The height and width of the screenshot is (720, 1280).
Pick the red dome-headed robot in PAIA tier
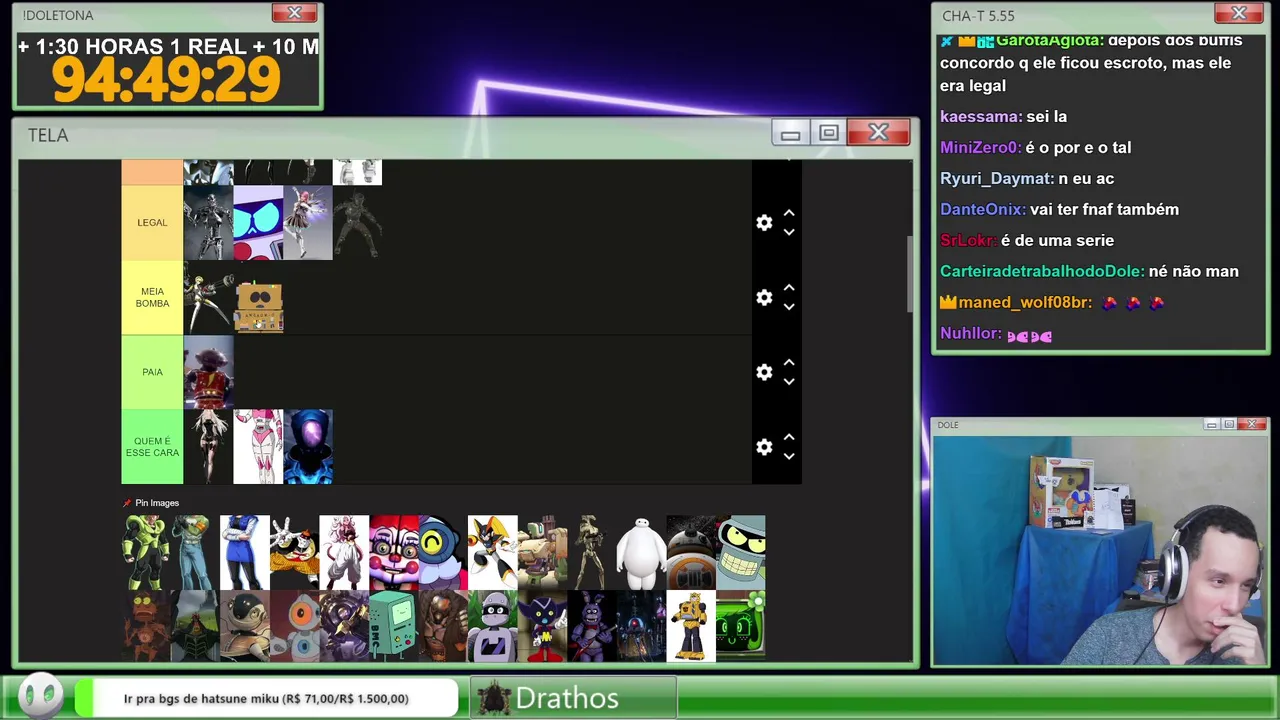[x=208, y=372]
